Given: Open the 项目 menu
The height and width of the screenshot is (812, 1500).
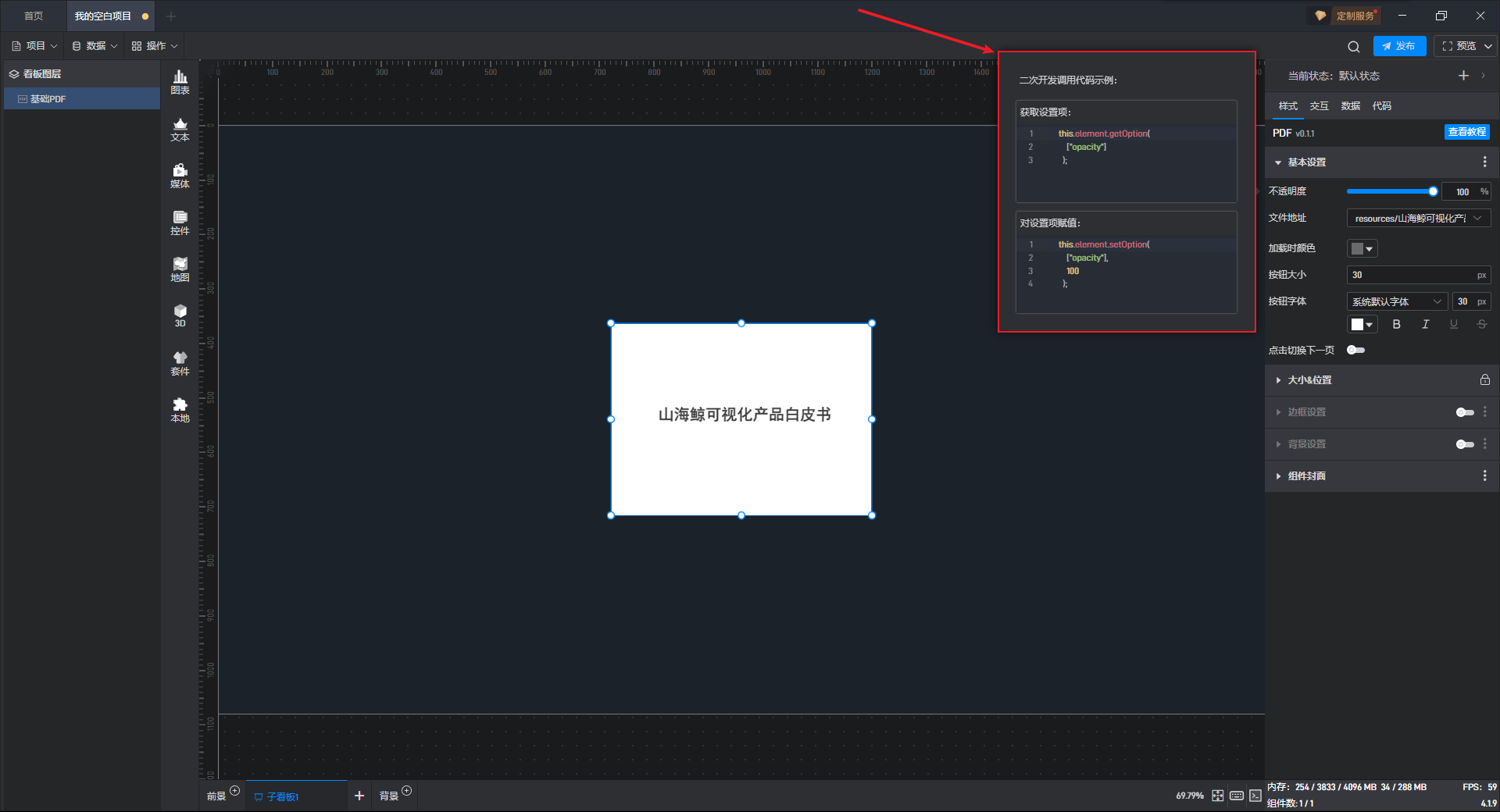Looking at the screenshot, I should [x=34, y=46].
